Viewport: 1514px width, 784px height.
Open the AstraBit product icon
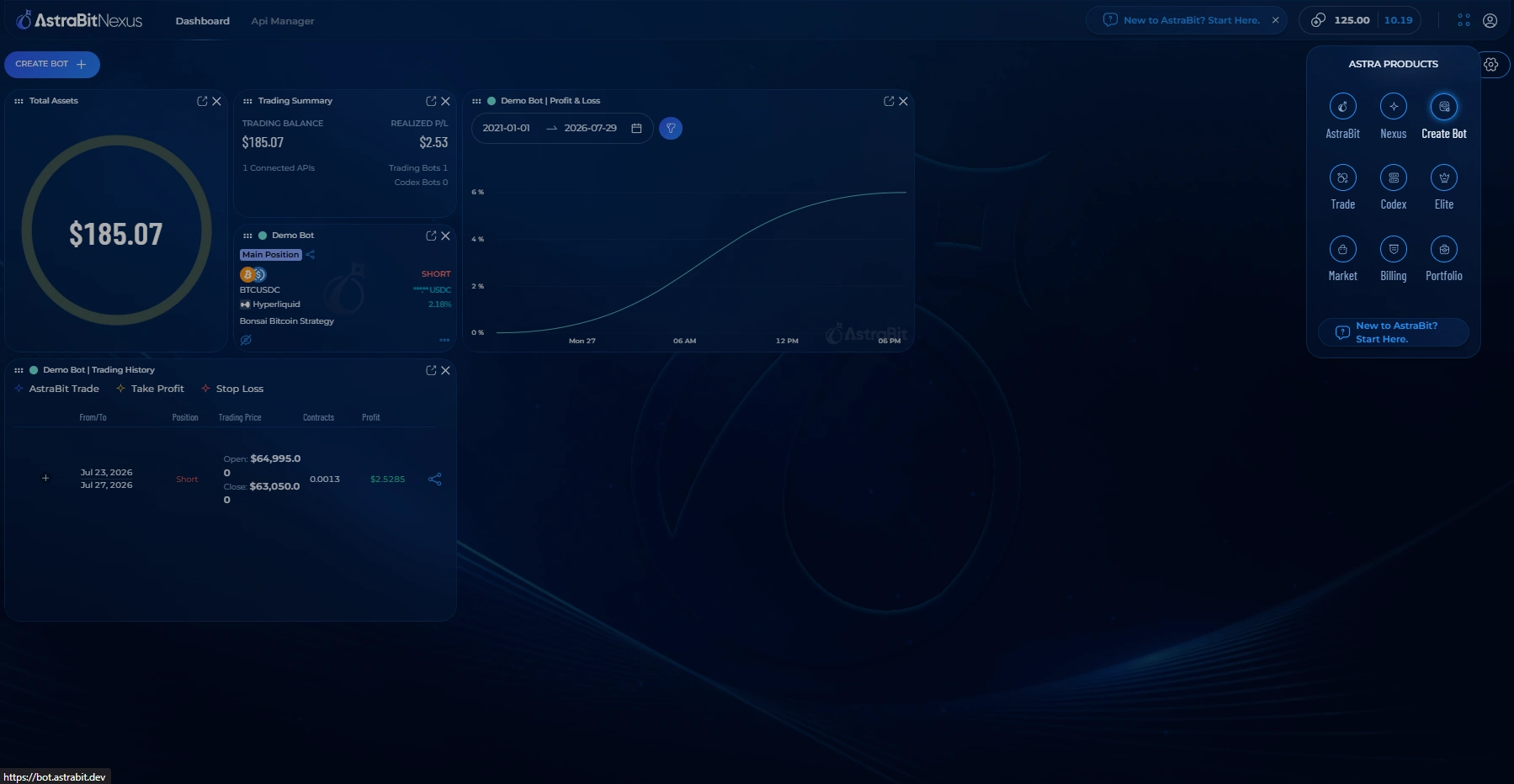pyautogui.click(x=1342, y=107)
